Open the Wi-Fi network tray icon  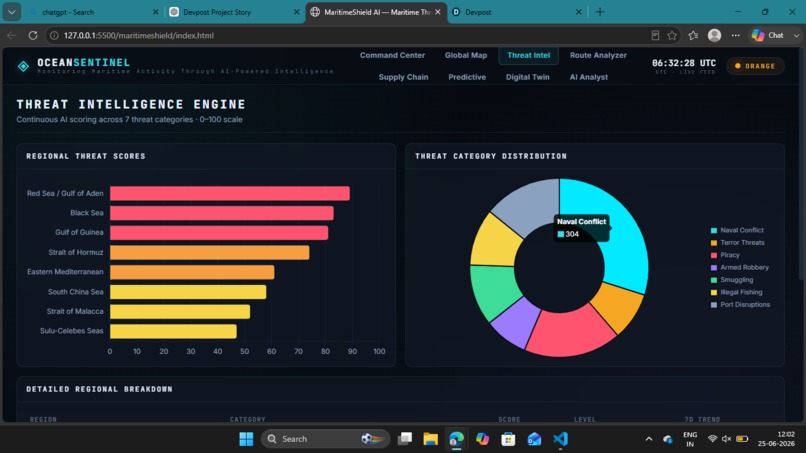click(712, 439)
